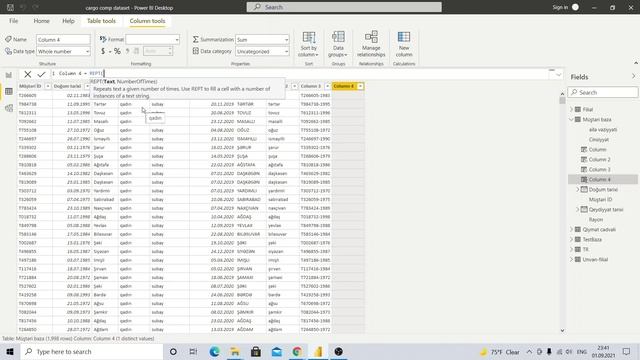
Task: Expand Qiymət cədvəli table in Fields
Action: pyautogui.click(x=571, y=229)
